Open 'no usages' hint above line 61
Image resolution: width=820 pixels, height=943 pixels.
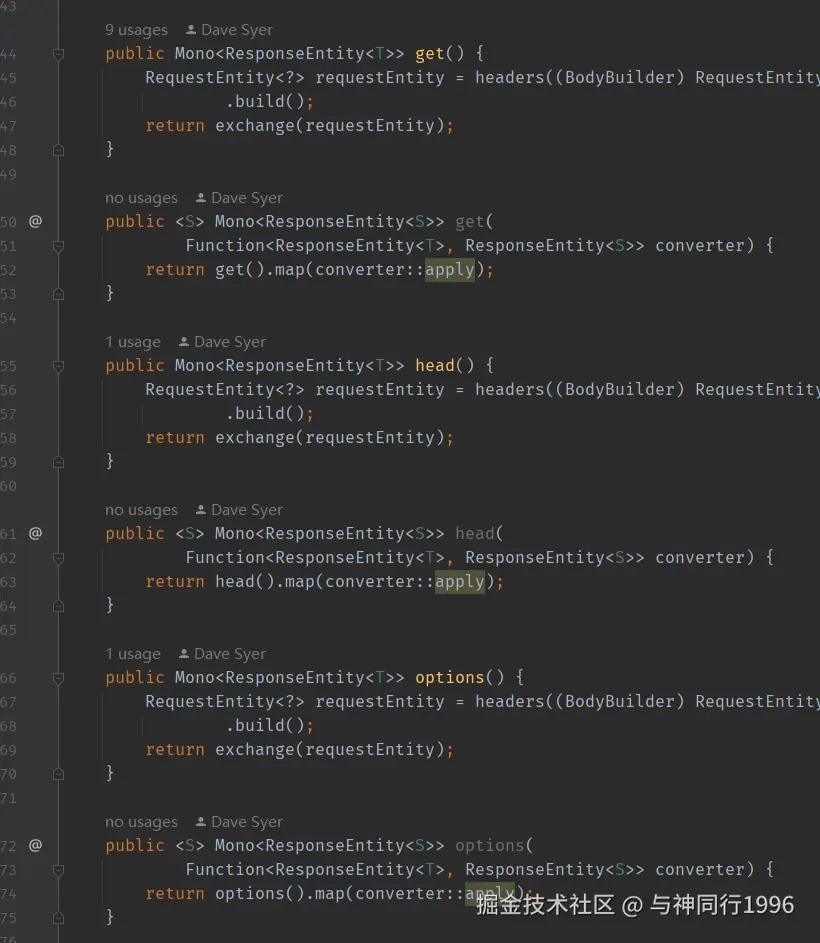[141, 510]
